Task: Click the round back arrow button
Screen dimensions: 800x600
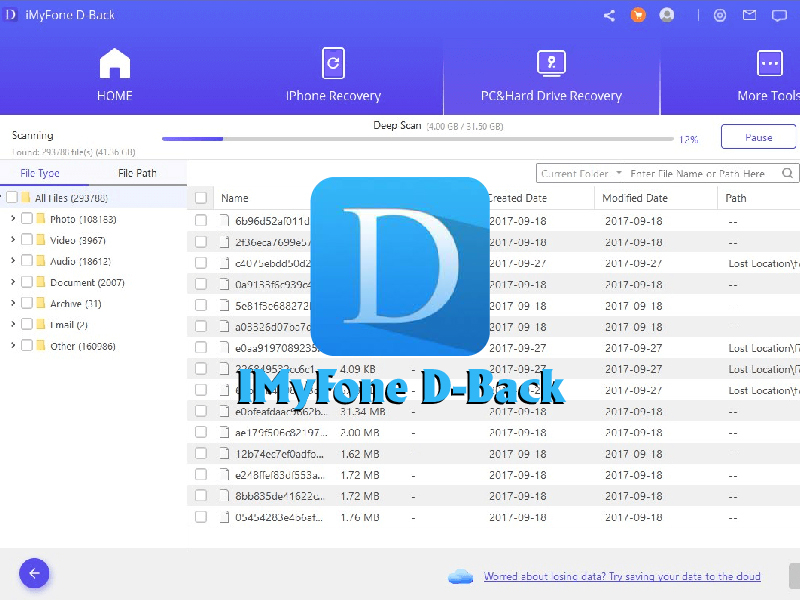Action: point(34,573)
